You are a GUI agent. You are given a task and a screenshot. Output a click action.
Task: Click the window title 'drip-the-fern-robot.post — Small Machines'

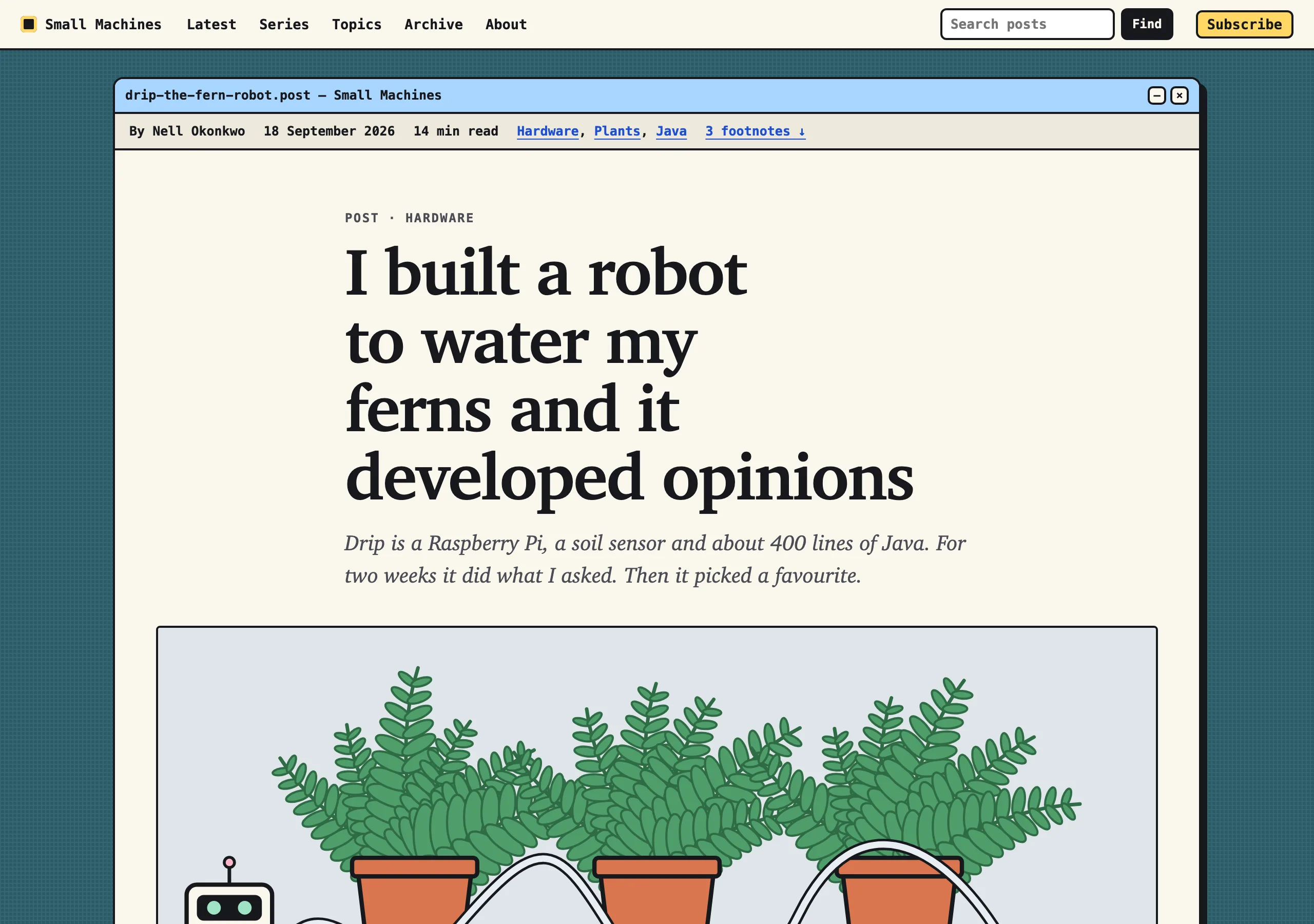(x=283, y=95)
